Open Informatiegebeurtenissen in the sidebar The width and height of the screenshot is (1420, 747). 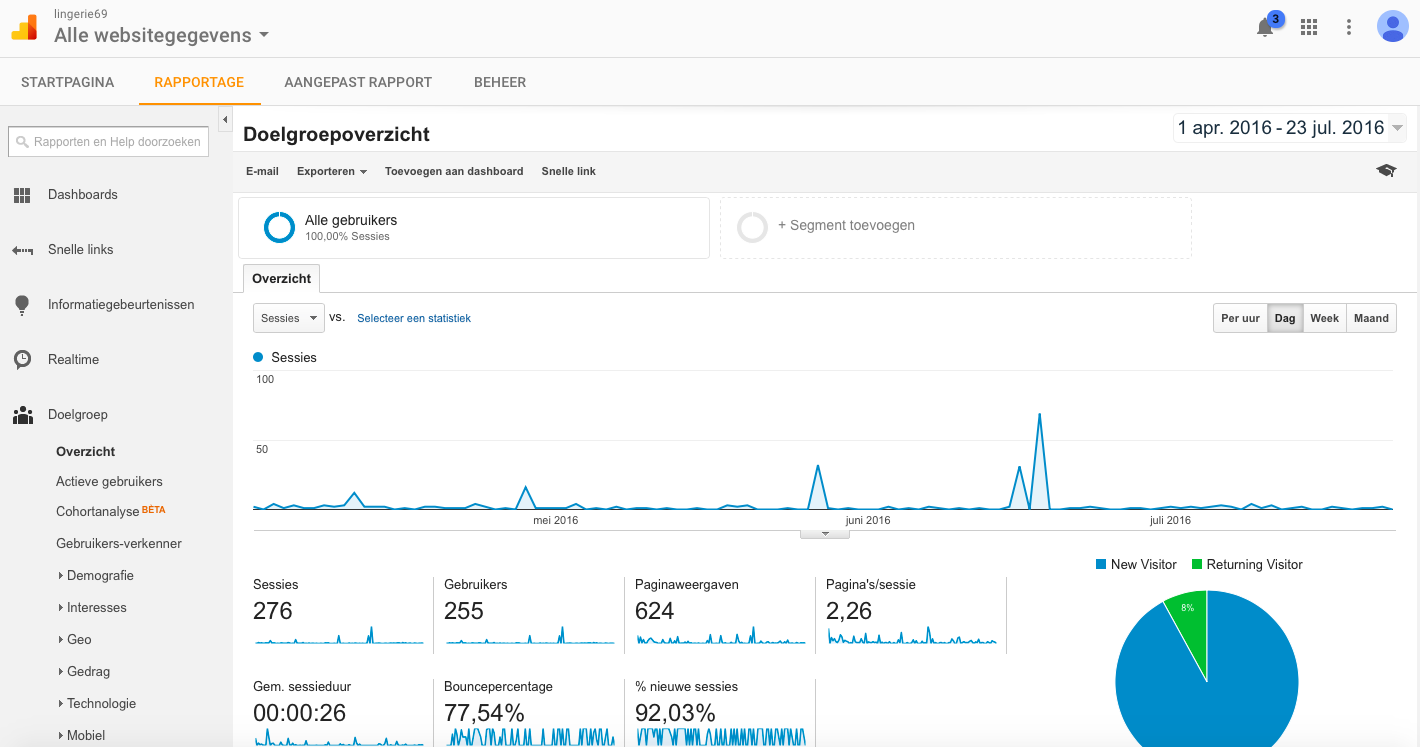[121, 305]
